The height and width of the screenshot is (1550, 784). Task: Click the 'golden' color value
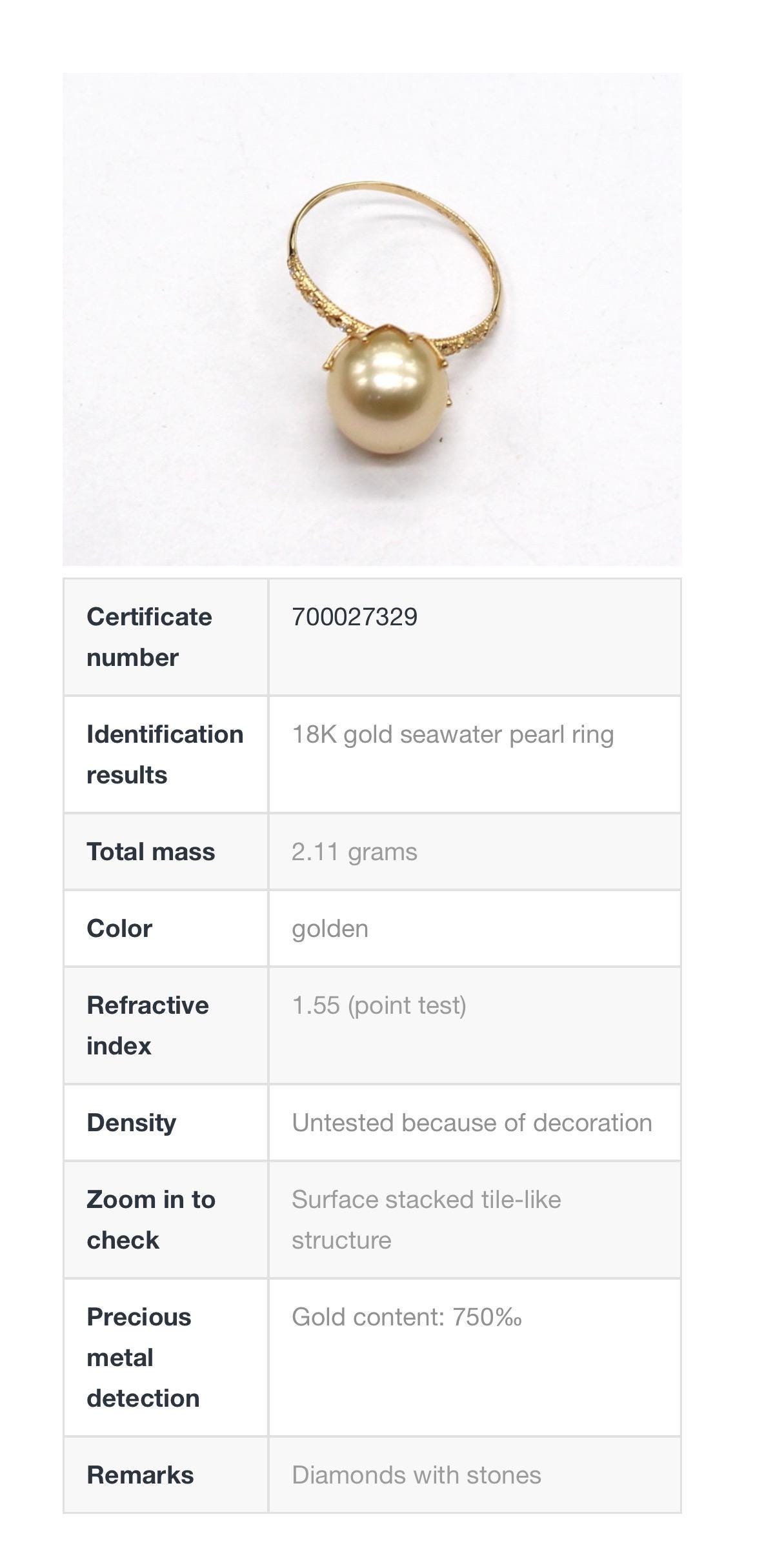click(x=330, y=929)
